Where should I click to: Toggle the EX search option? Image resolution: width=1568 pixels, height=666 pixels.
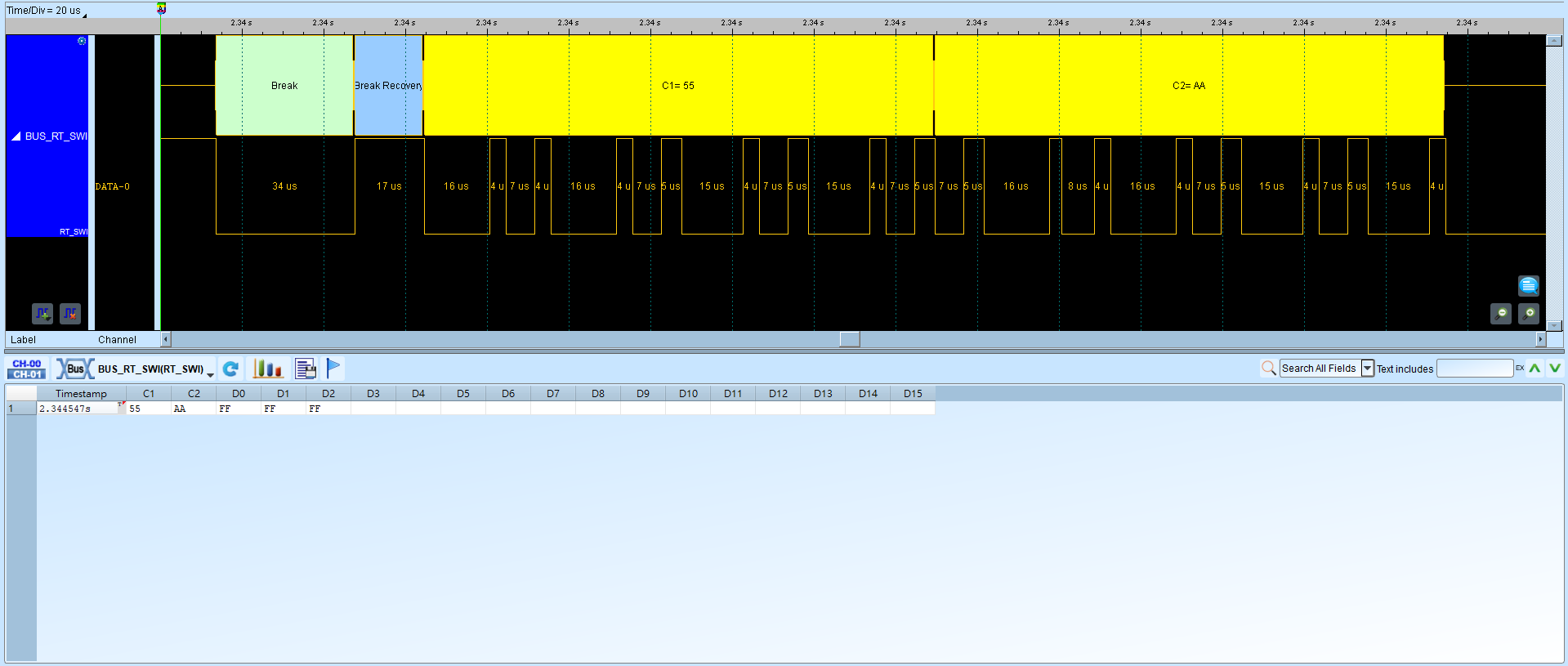[x=1520, y=369]
